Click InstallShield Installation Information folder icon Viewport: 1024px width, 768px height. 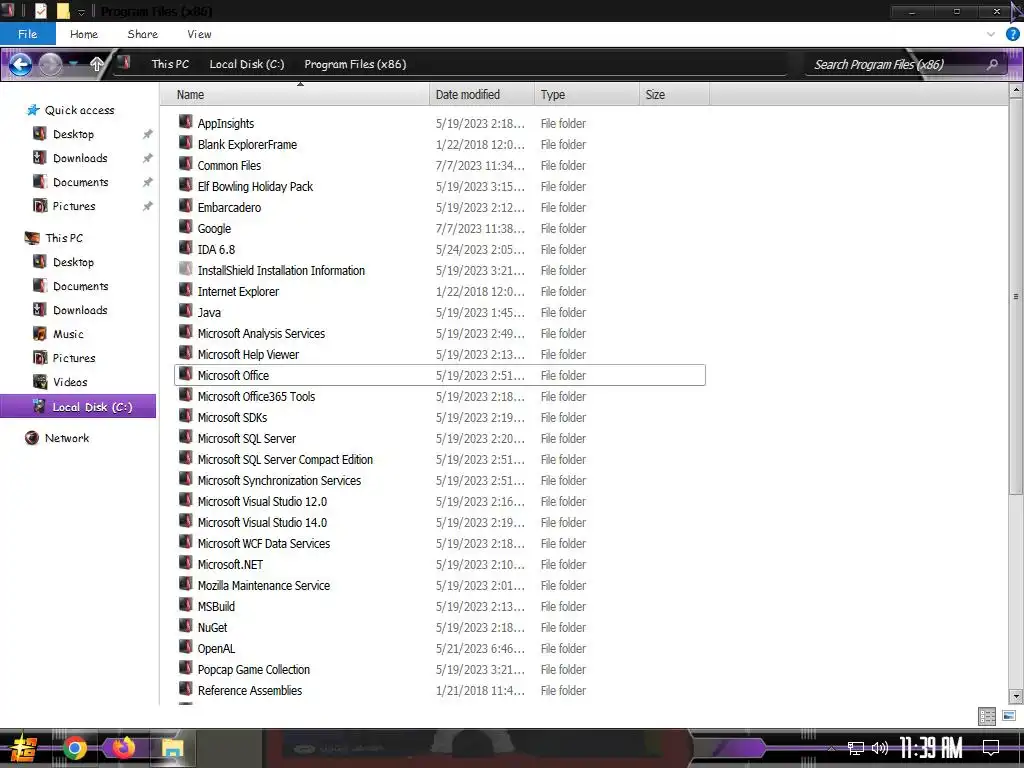click(185, 269)
